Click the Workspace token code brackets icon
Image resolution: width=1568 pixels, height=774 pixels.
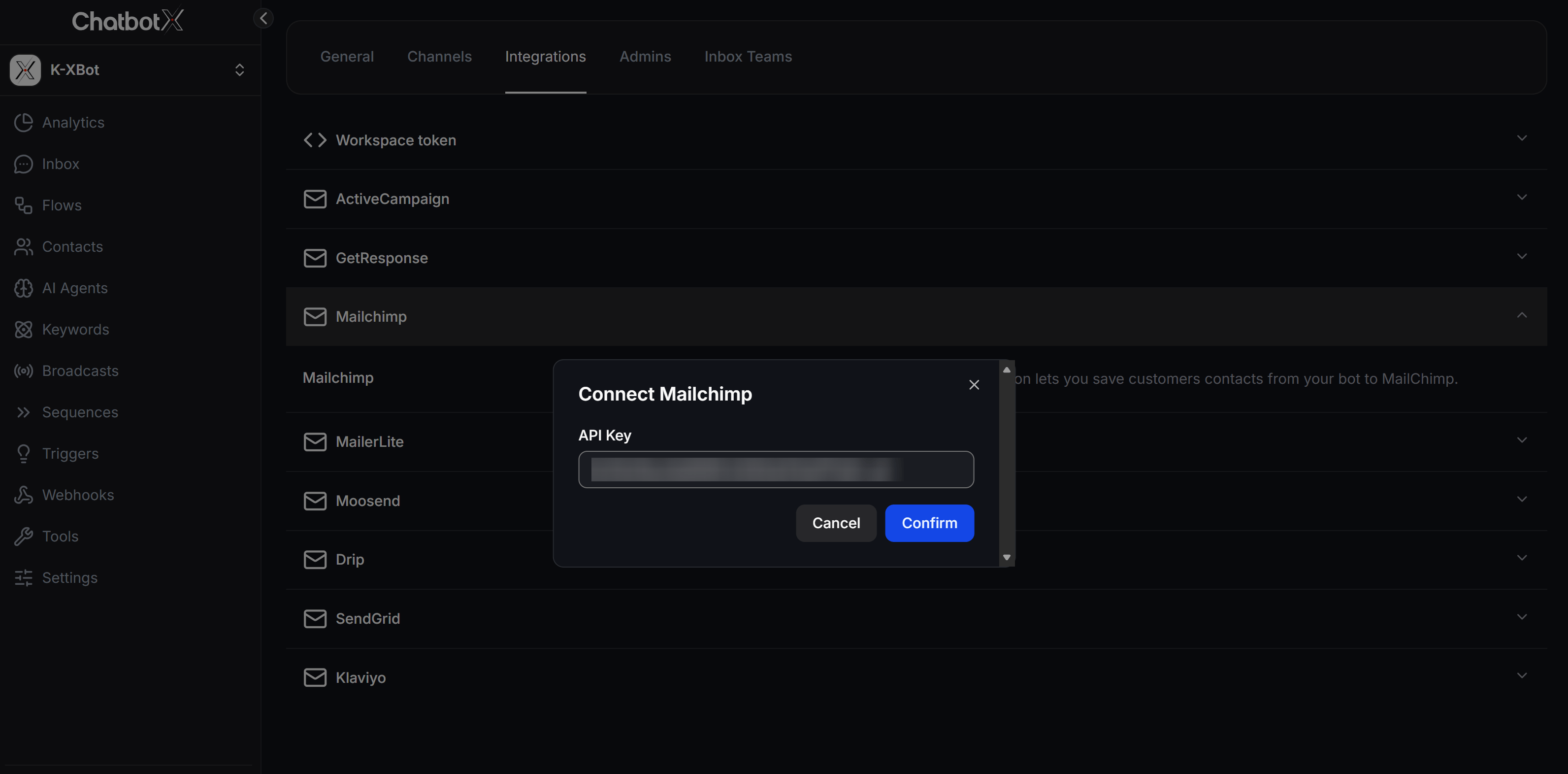tap(315, 140)
